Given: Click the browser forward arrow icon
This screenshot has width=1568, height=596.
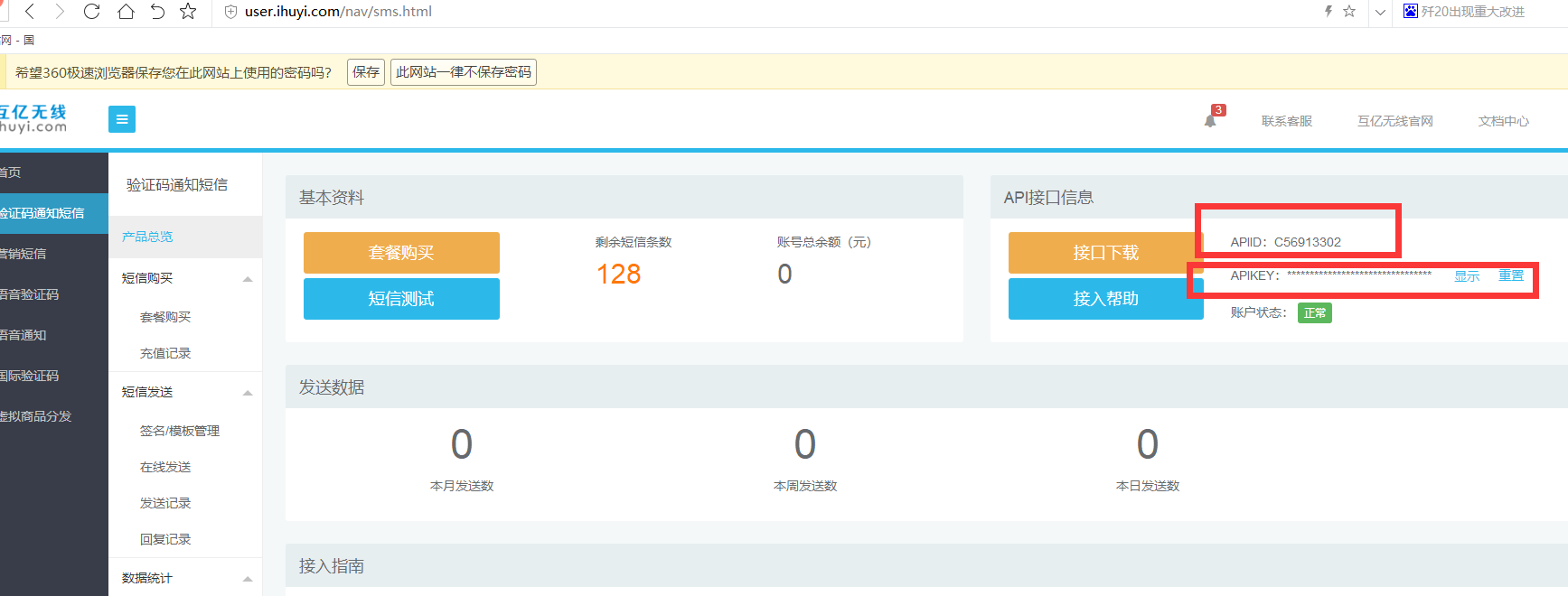Looking at the screenshot, I should pos(60,12).
